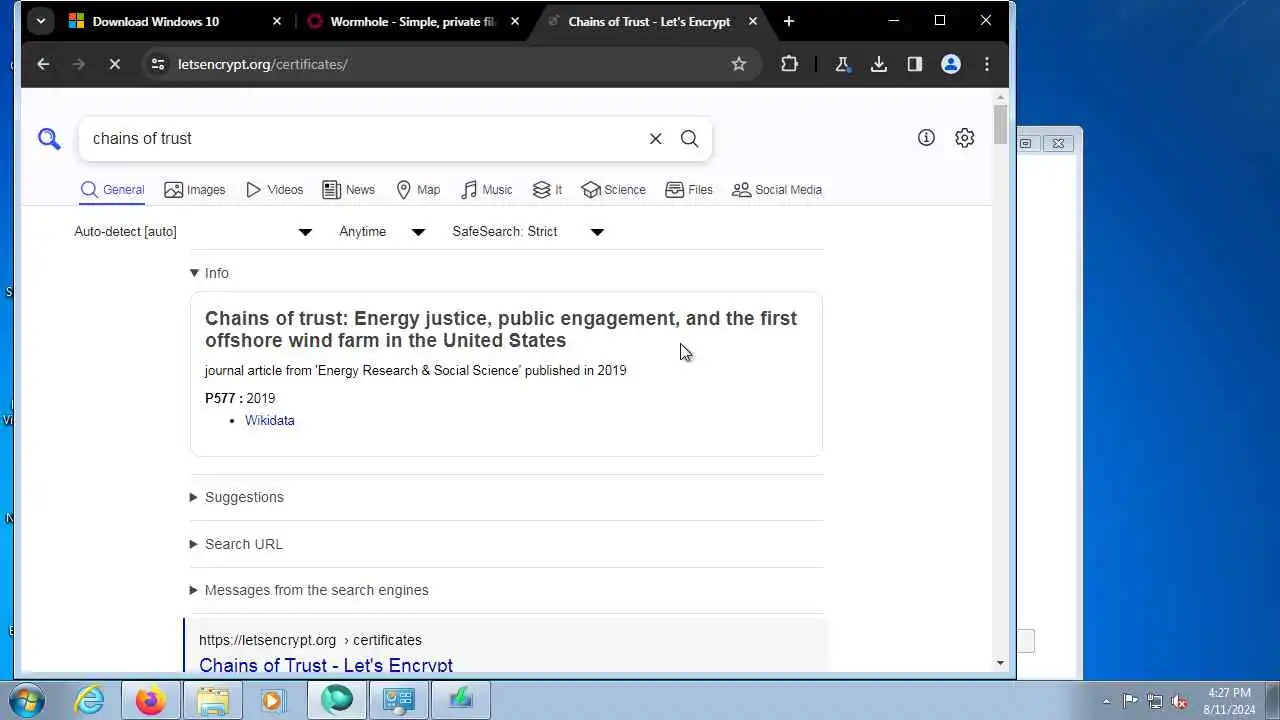Select the General search category
This screenshot has height=720, width=1280.
pos(113,190)
